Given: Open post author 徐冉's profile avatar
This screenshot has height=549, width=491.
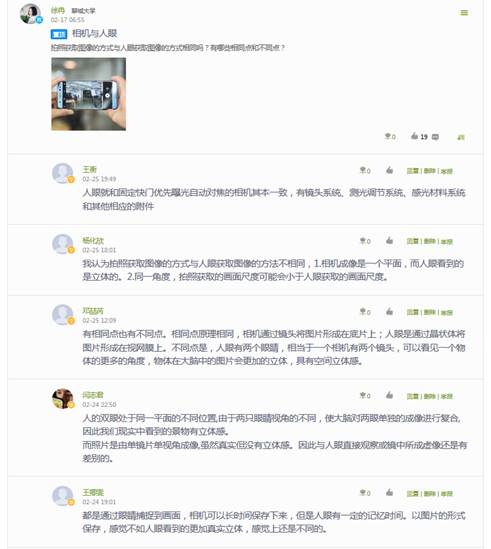Looking at the screenshot, I should click(30, 14).
